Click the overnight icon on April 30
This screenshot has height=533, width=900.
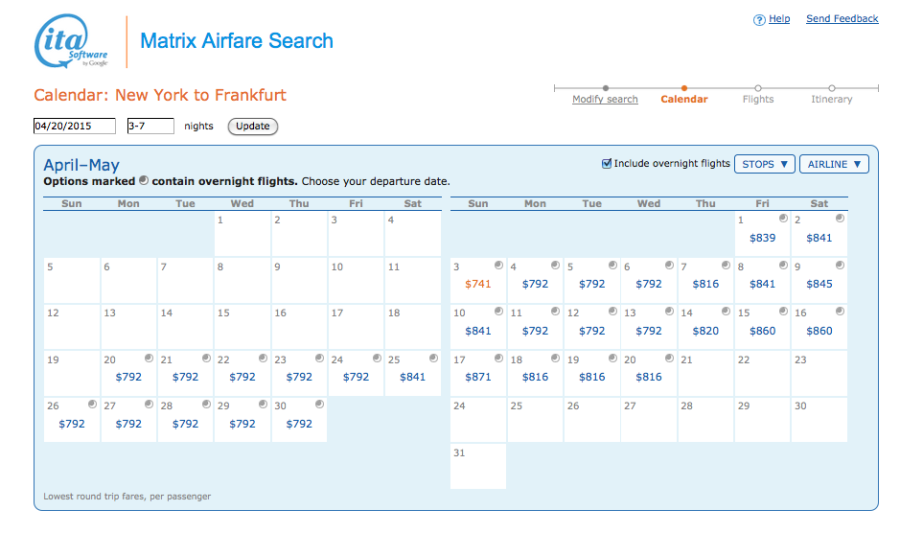click(319, 404)
